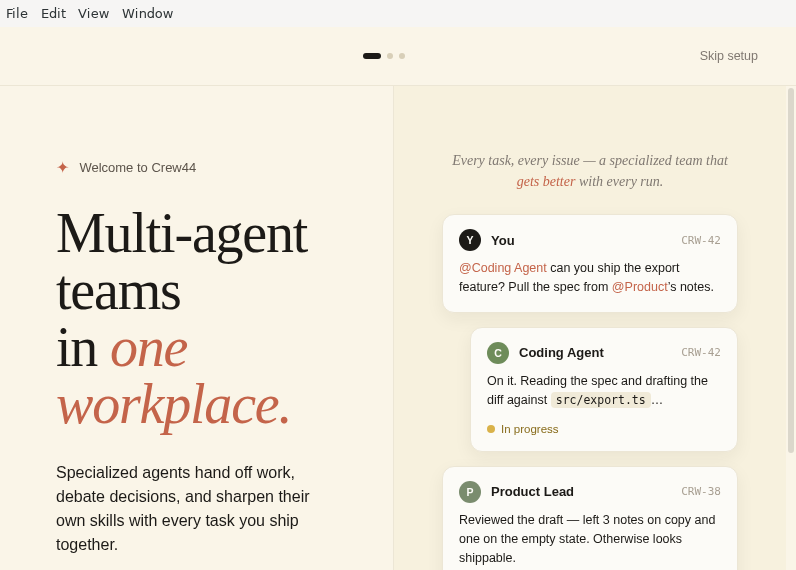Open the View menu
796x570 pixels.
[x=93, y=13]
